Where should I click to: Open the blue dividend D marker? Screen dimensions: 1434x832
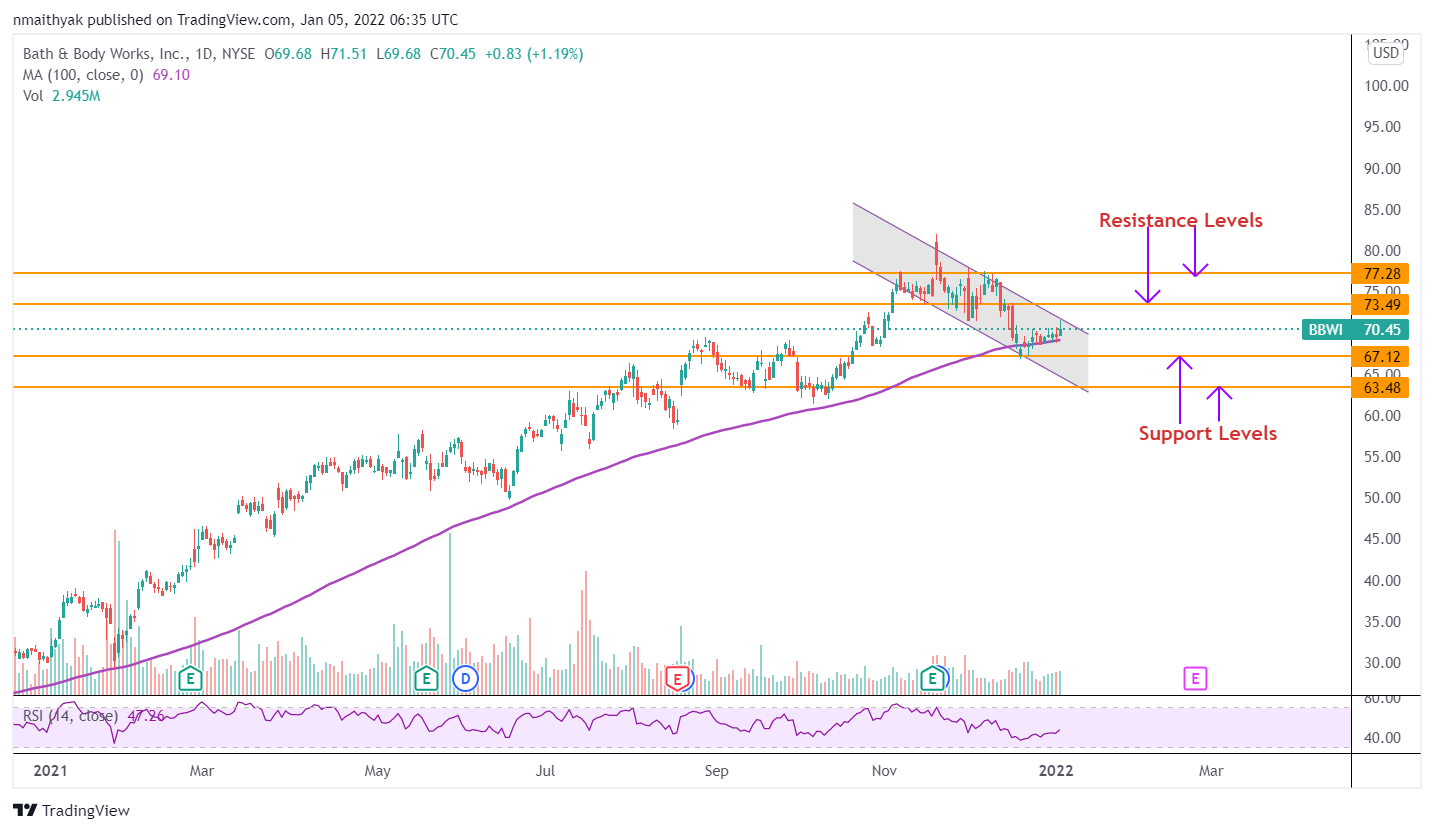coord(463,679)
